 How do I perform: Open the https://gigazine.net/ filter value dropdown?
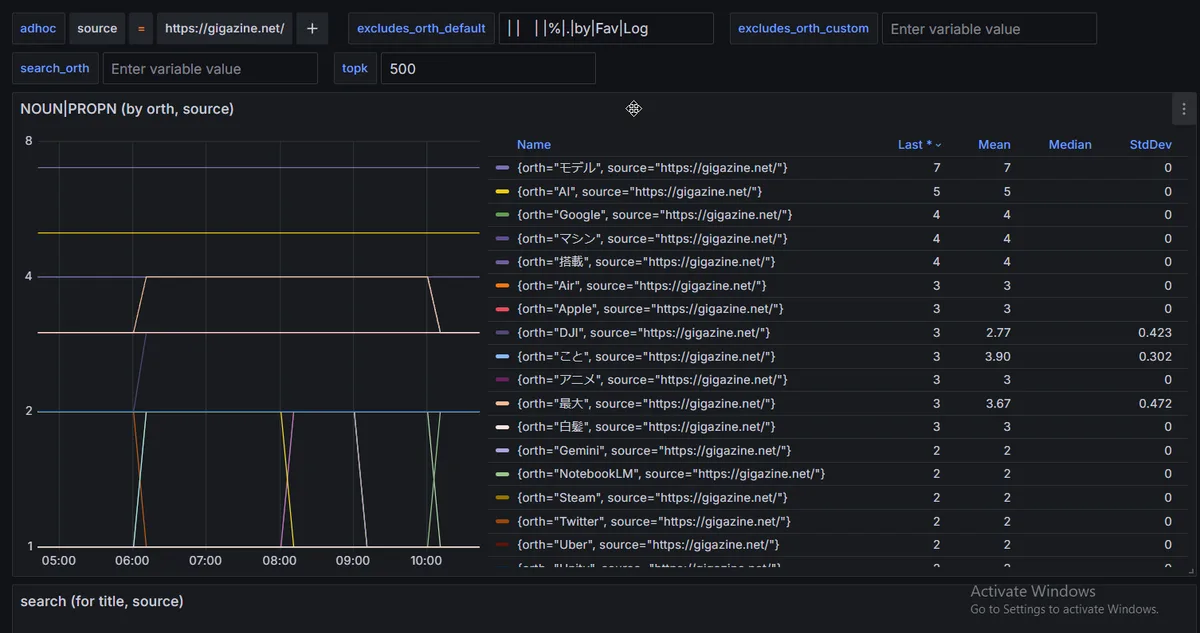point(225,29)
